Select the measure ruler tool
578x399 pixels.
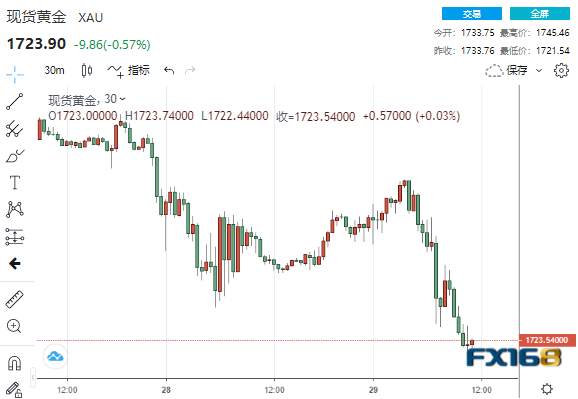point(15,299)
